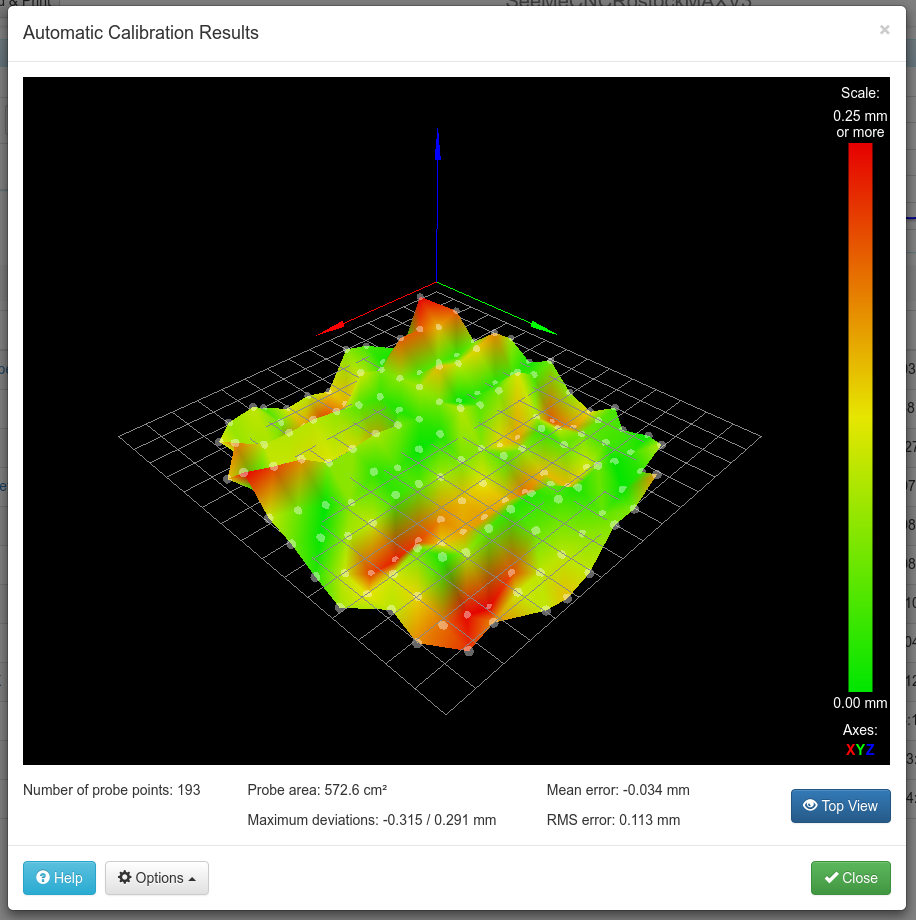Screen dimensions: 916x920
Task: Click the red X letter in Axes legend
Action: tap(850, 750)
